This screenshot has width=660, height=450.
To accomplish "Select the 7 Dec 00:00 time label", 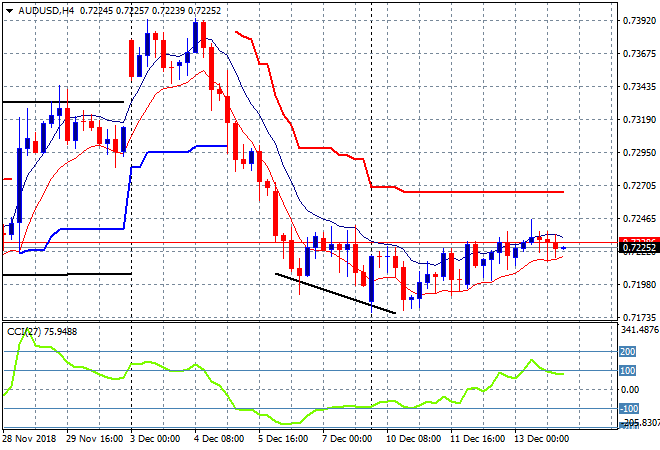I will click(347, 439).
